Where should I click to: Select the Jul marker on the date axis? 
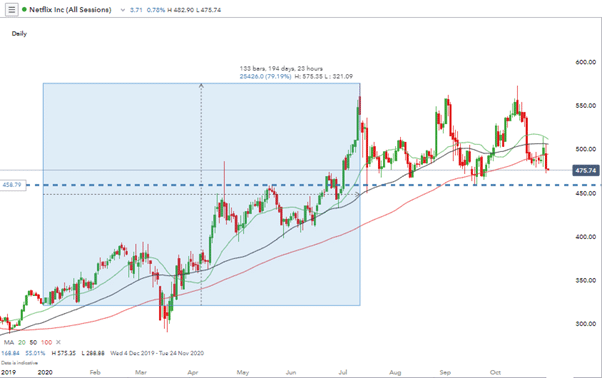343,372
